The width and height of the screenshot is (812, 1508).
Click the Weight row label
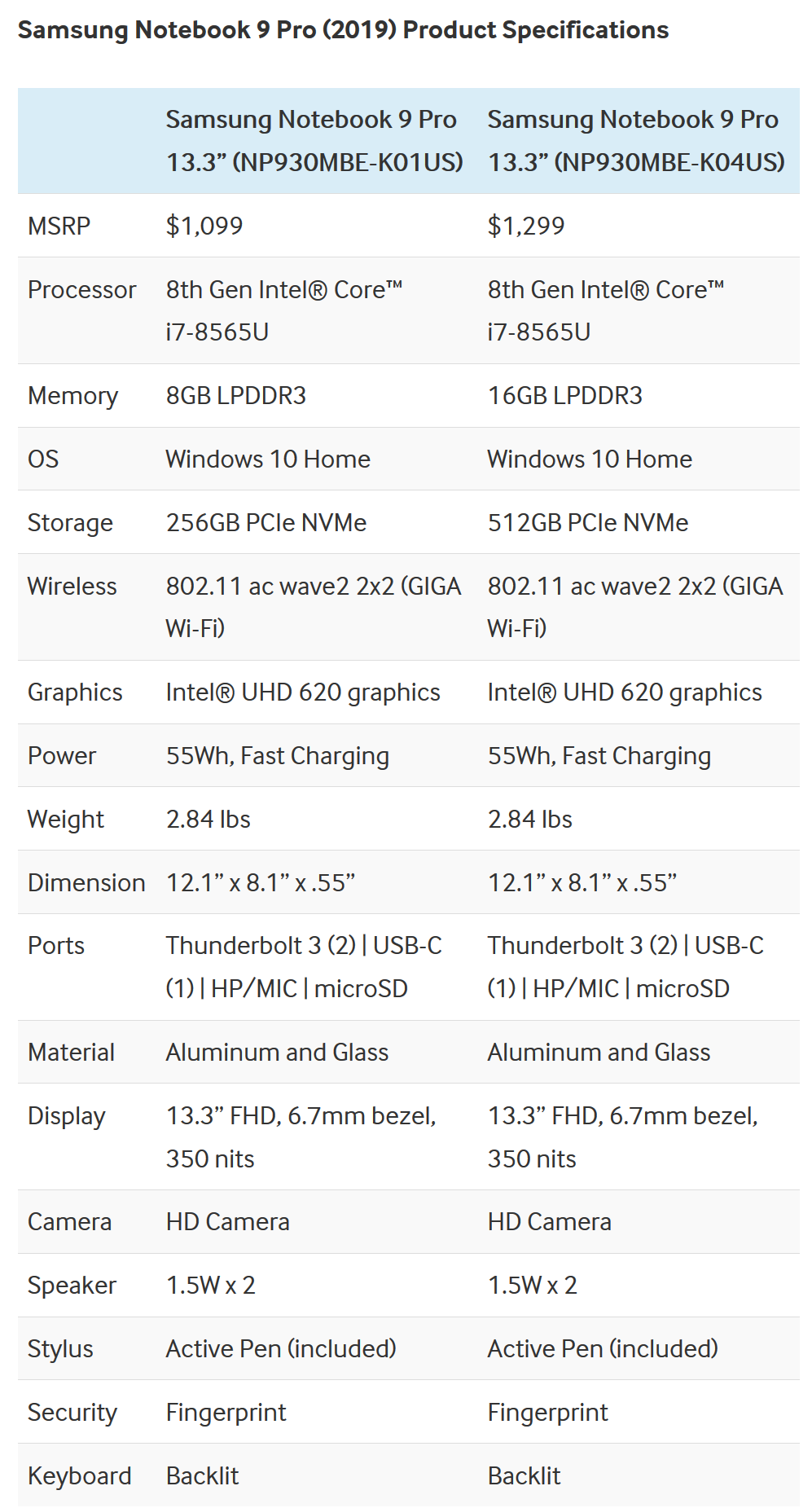click(66, 819)
